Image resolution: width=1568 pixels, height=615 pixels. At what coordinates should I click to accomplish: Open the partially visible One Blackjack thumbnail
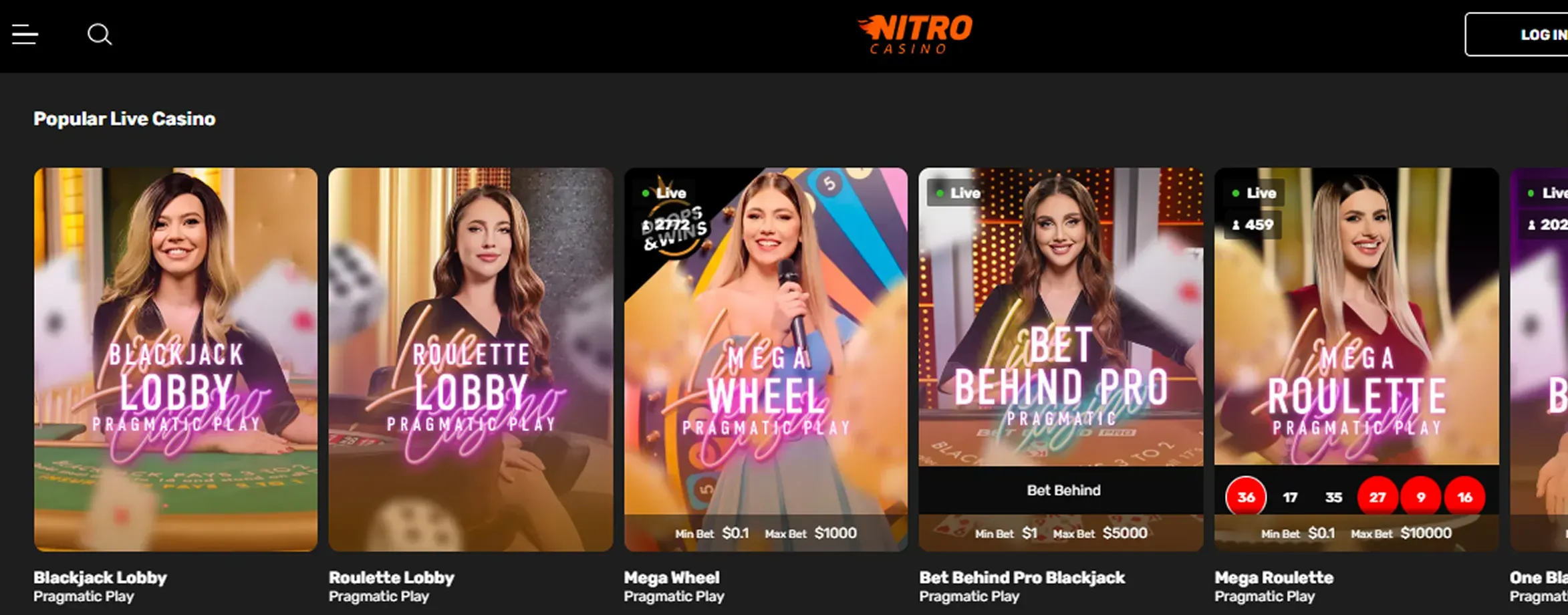coord(1539,360)
